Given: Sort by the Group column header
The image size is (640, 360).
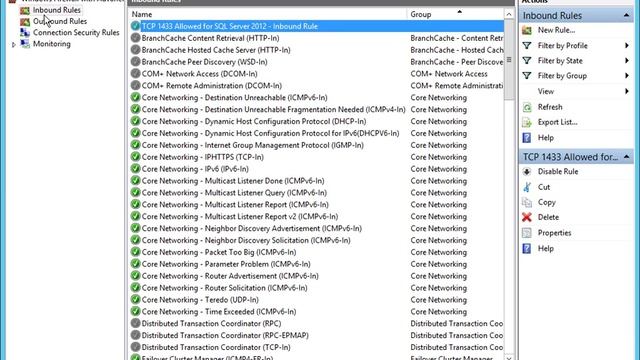Looking at the screenshot, I should 455,14.
